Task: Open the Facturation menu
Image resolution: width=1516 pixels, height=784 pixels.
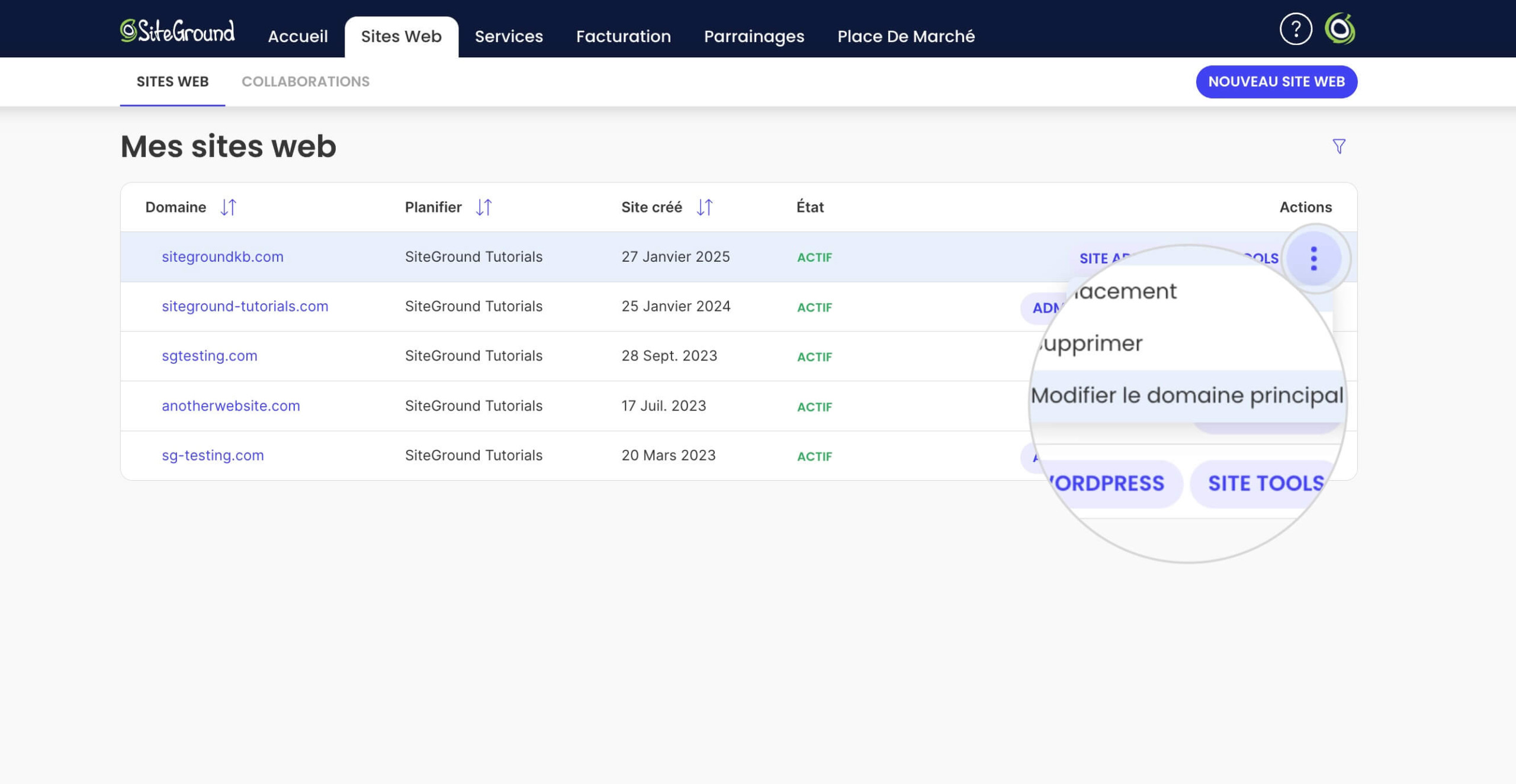Action: click(624, 36)
